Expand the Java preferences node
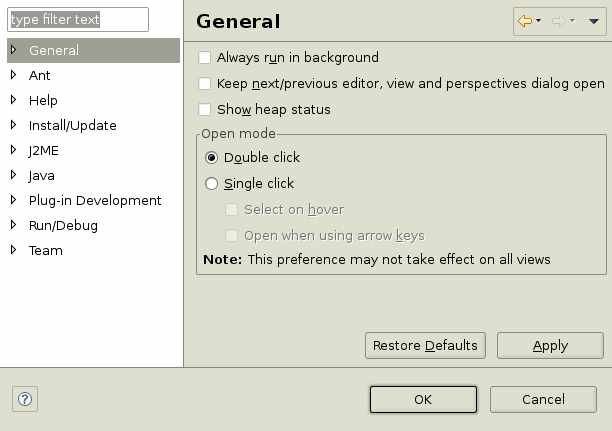The height and width of the screenshot is (431, 612). (x=13, y=175)
